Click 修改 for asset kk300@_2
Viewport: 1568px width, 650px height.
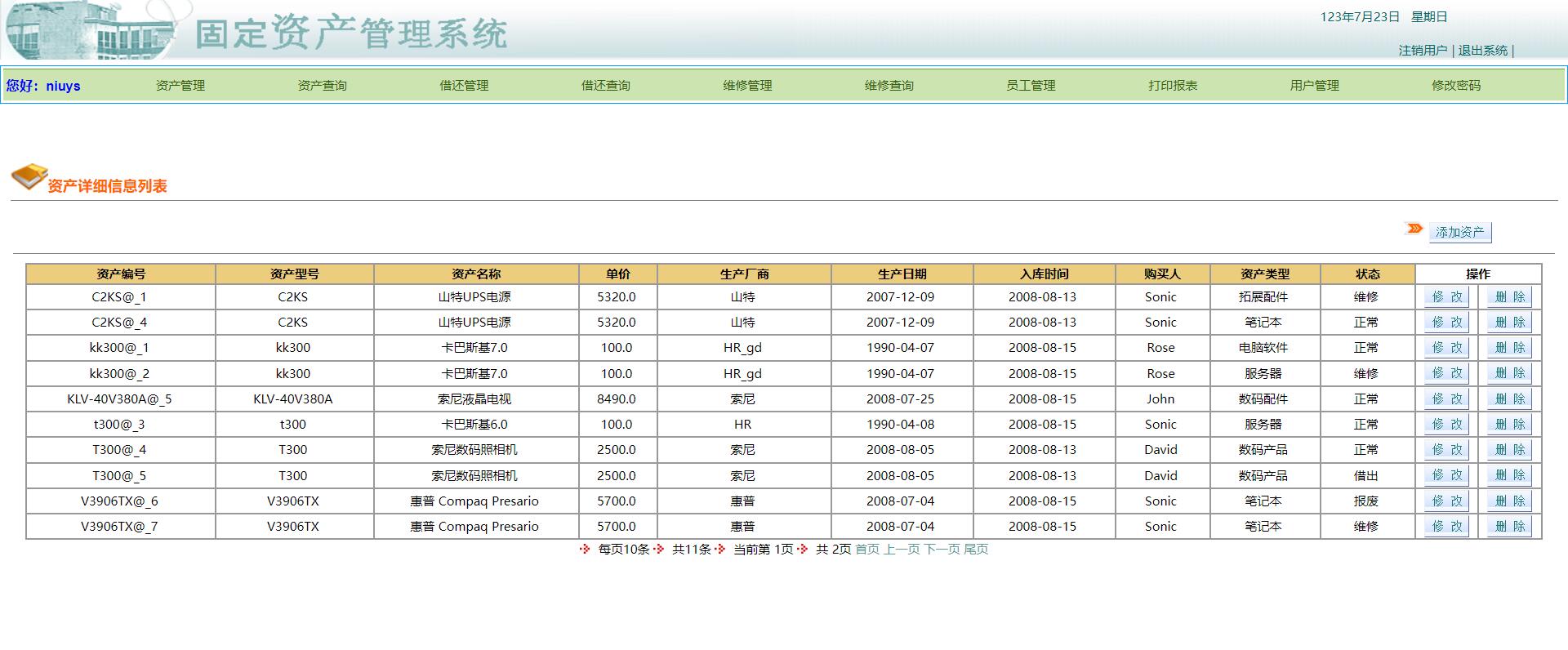pos(1446,373)
